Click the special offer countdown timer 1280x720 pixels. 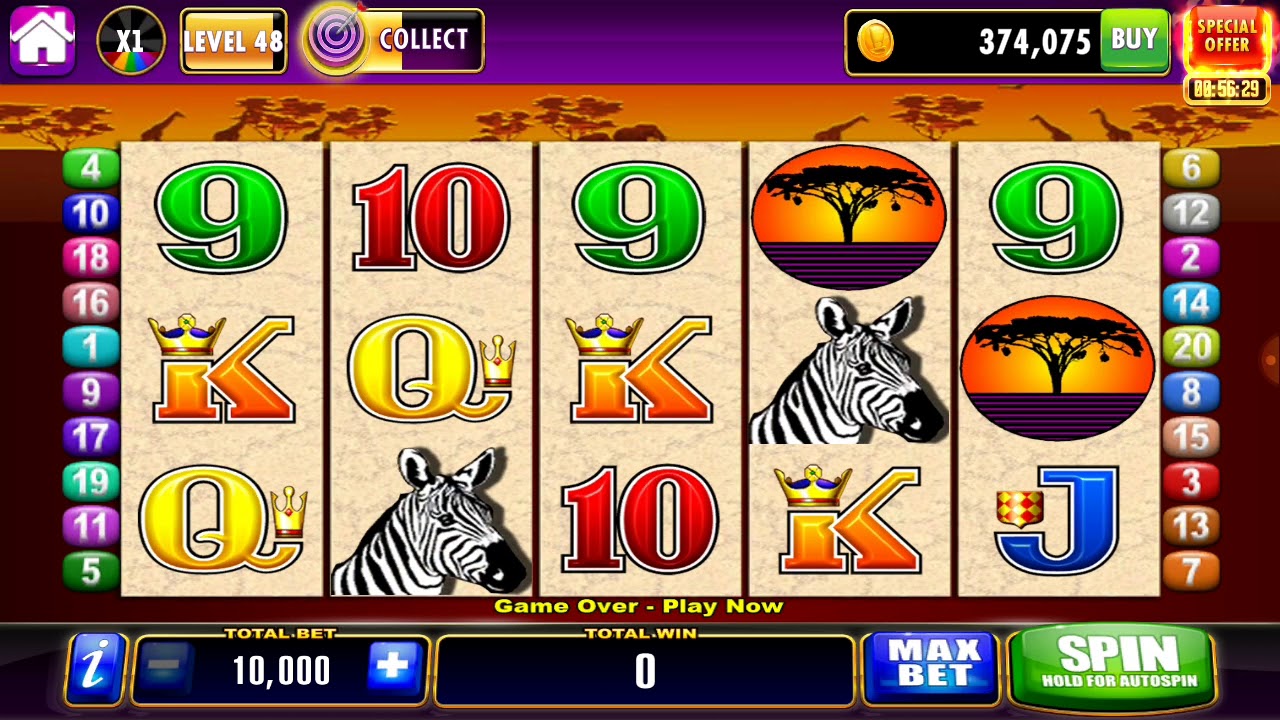(1227, 90)
